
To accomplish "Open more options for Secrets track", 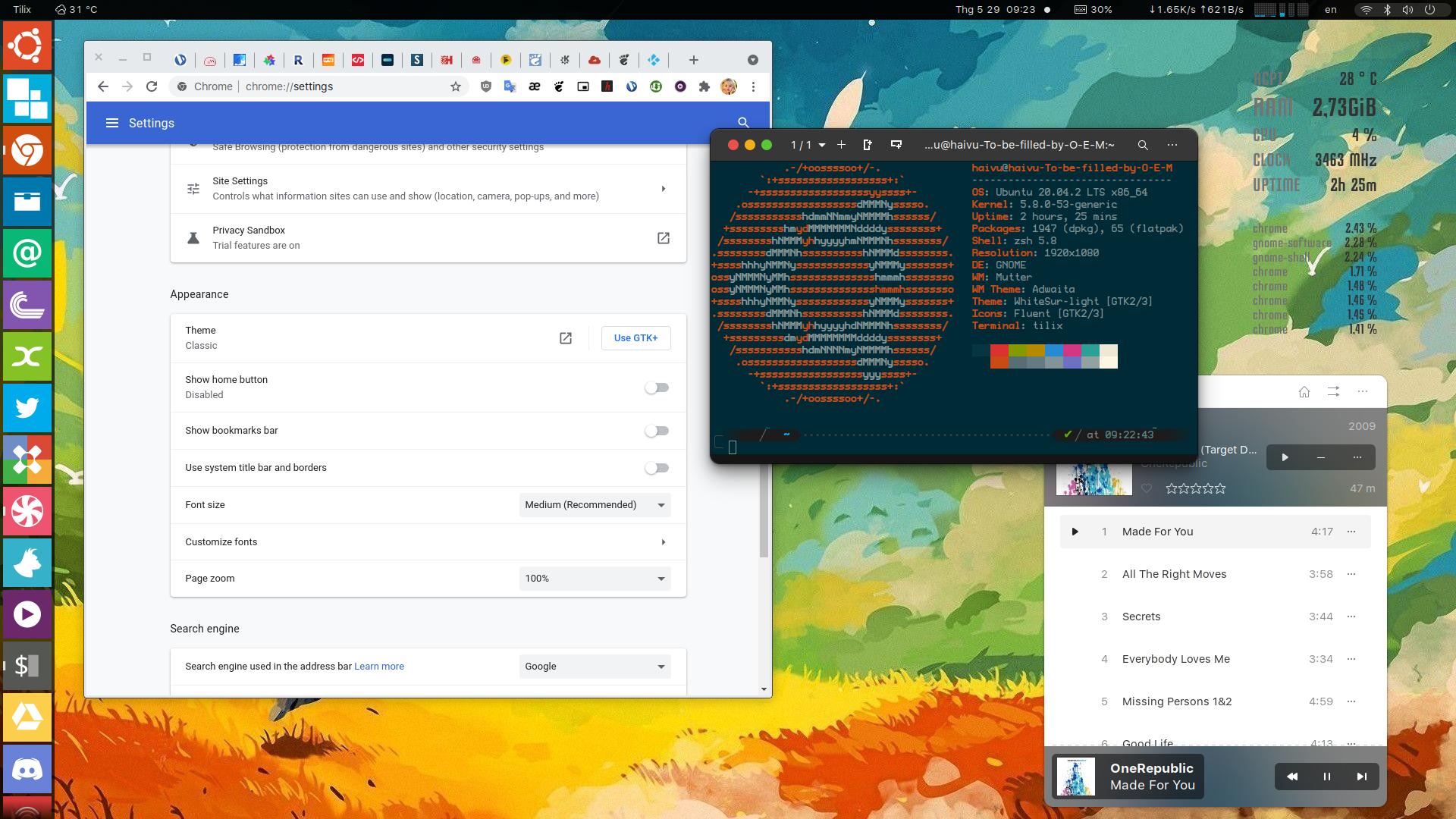I will pos(1351,617).
